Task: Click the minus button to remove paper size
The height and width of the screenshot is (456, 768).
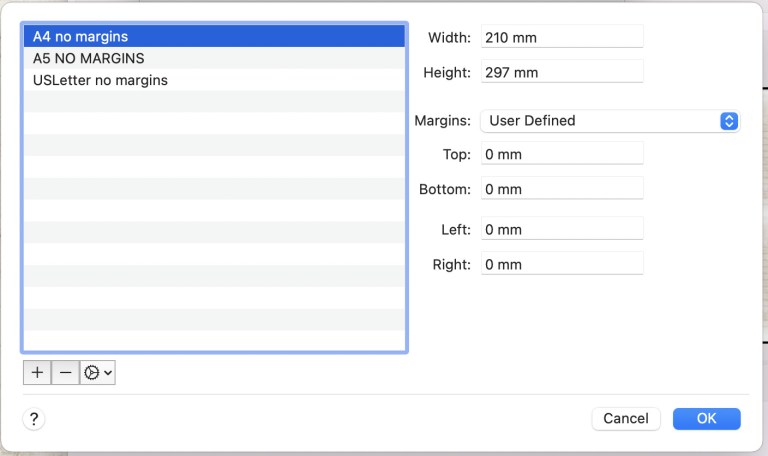Action: click(x=65, y=372)
